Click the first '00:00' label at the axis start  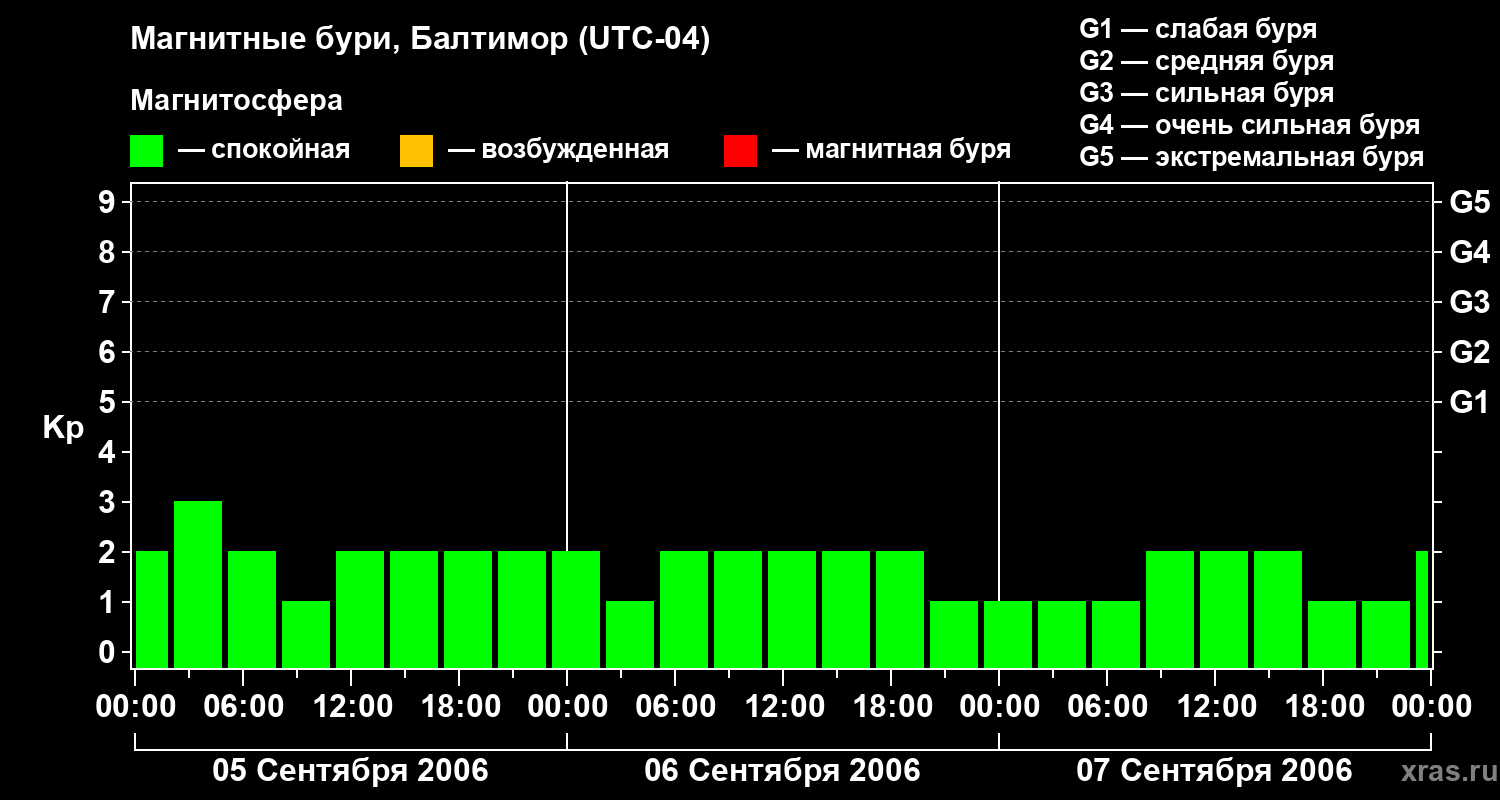(x=136, y=707)
